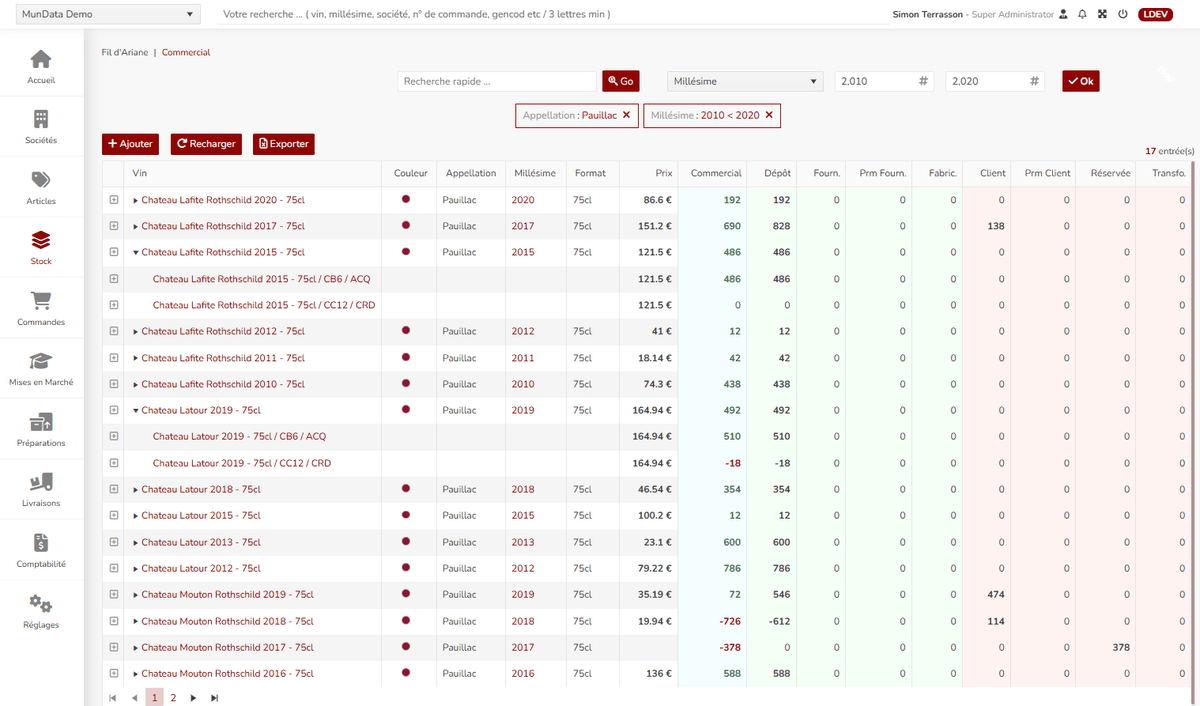1200x706 pixels.
Task: Click plus box on Chateau Latour 2018 row
Action: [x=114, y=489]
